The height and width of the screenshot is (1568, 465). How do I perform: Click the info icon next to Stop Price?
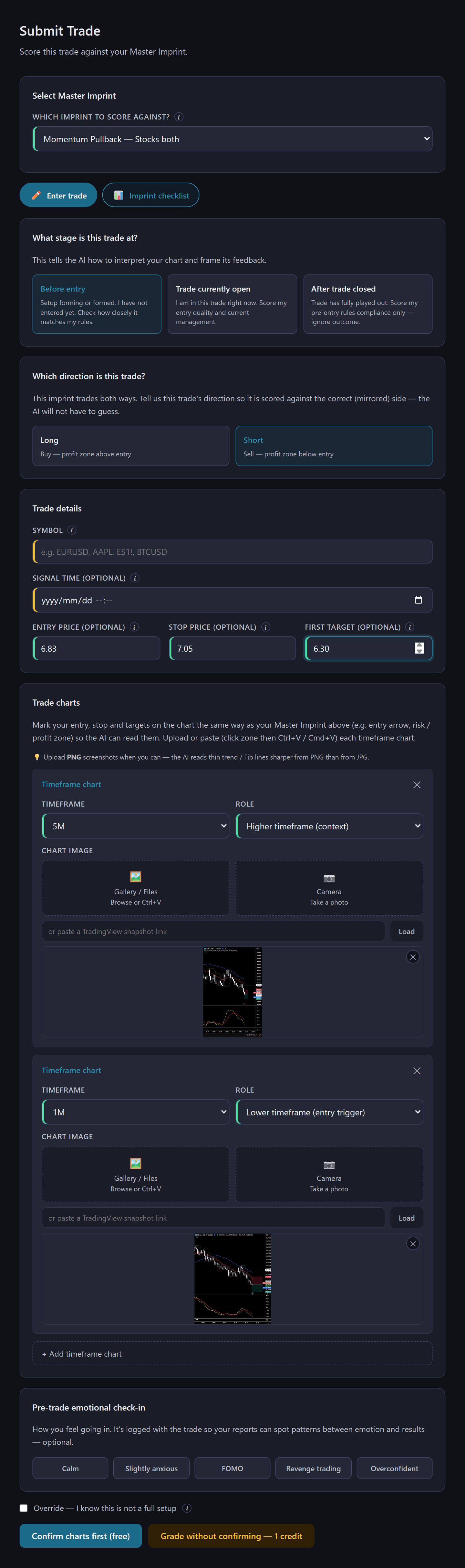(266, 627)
